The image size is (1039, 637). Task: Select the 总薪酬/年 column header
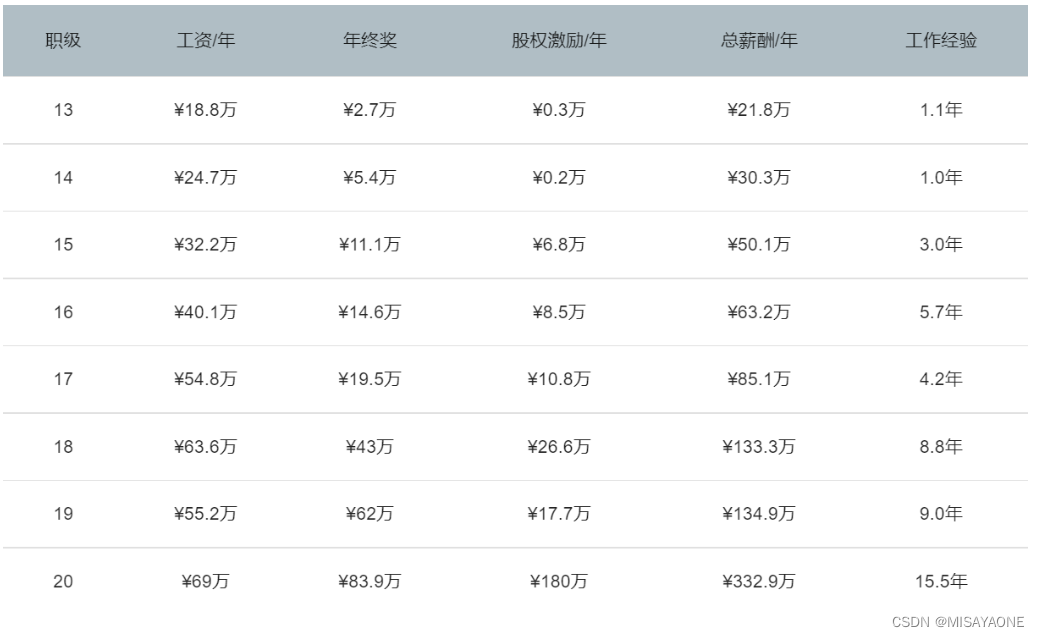pos(759,41)
